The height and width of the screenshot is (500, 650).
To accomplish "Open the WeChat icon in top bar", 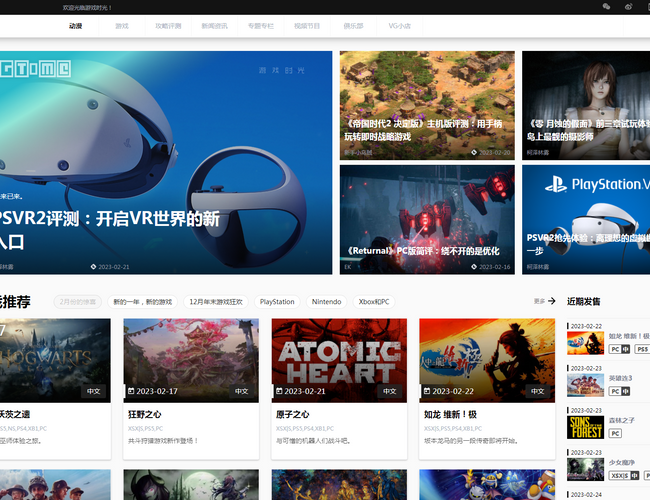I will click(606, 7).
